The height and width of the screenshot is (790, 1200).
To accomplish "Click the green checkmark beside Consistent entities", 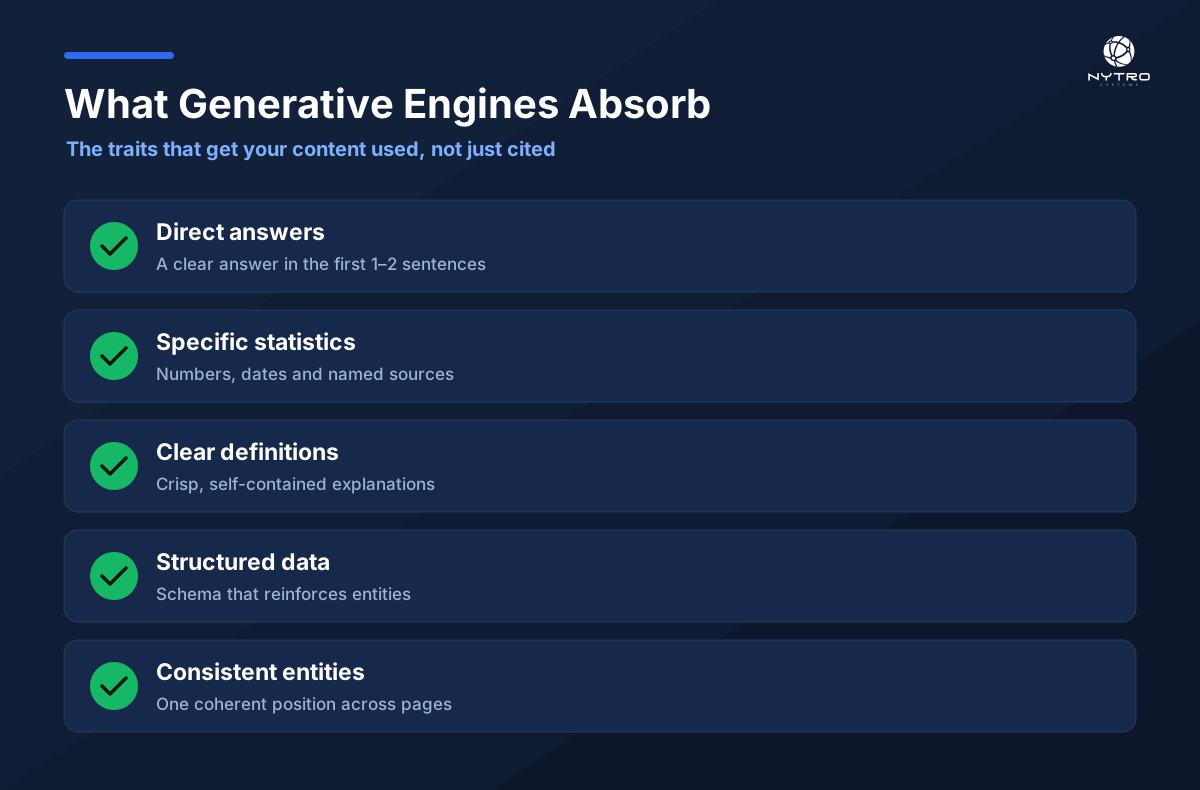I will click(x=114, y=686).
